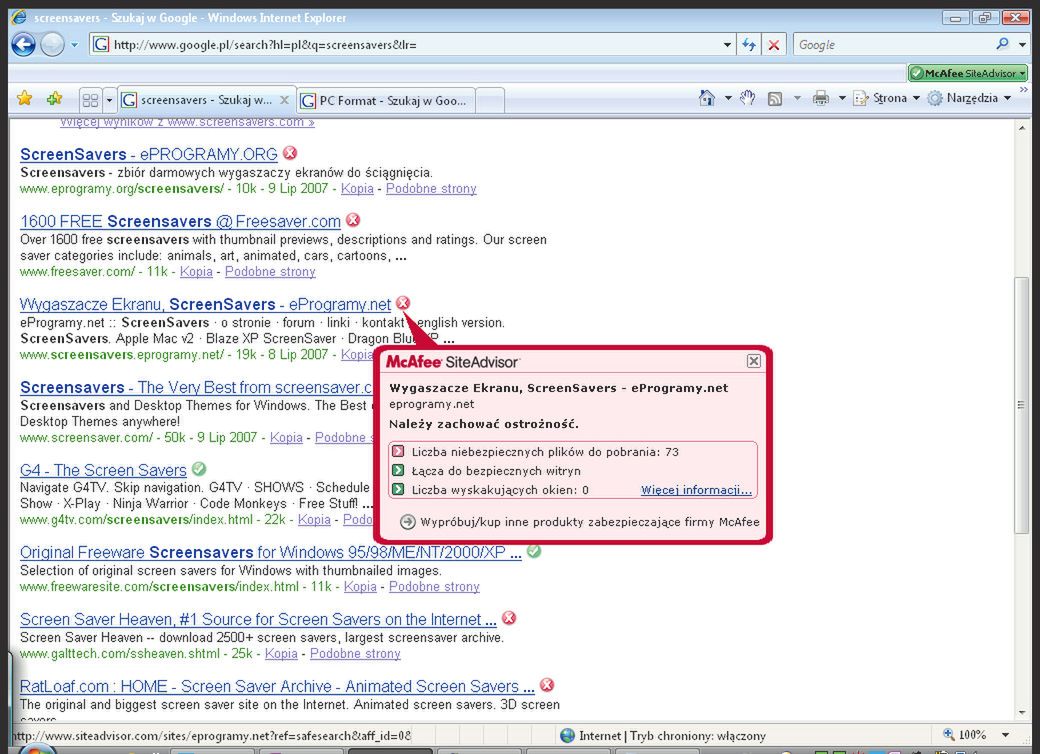
Task: Click red warning icon next to RatLoaf.com
Action: (547, 685)
